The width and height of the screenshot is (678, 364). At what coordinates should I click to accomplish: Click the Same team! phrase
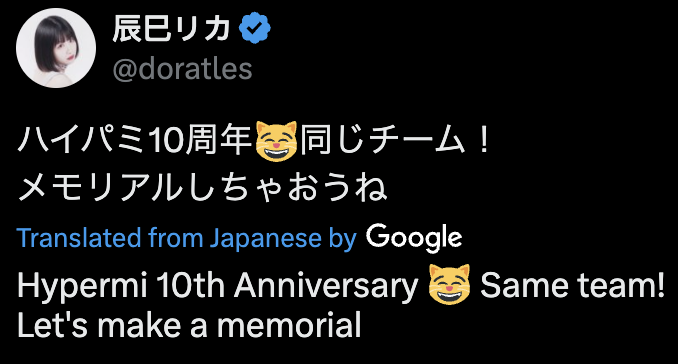click(x=572, y=285)
